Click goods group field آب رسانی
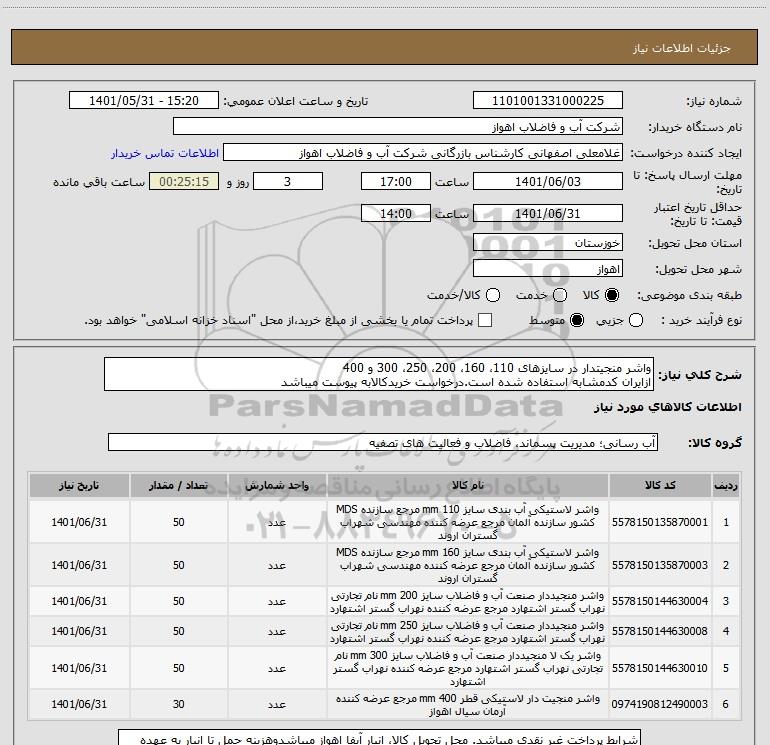The height and width of the screenshot is (745, 770). point(383,442)
